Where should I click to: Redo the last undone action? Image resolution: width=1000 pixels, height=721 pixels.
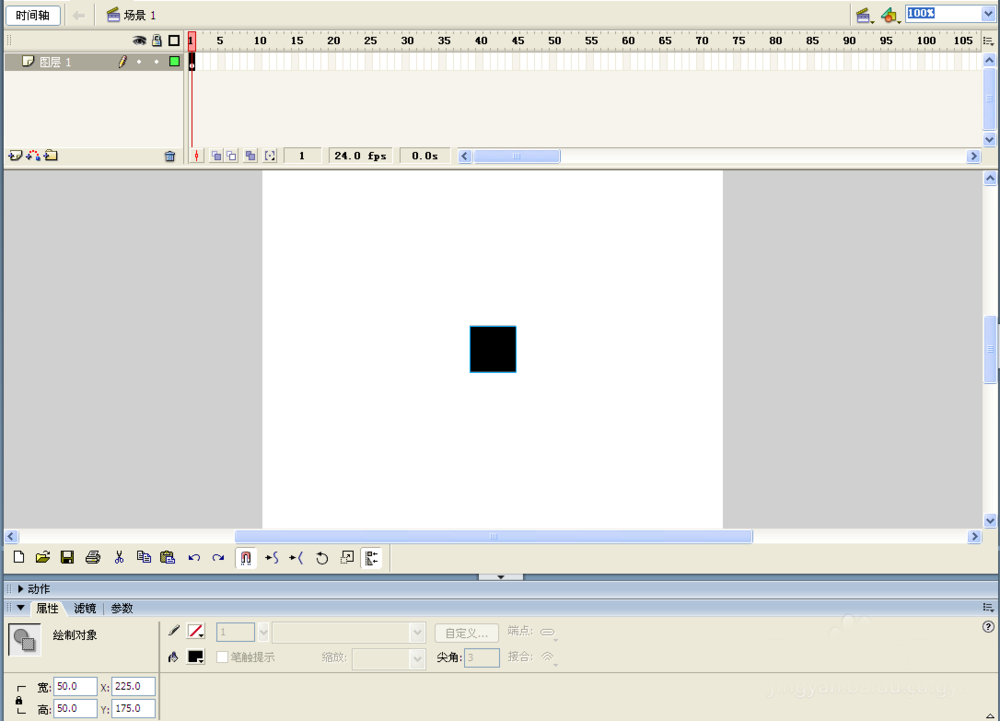(x=218, y=558)
